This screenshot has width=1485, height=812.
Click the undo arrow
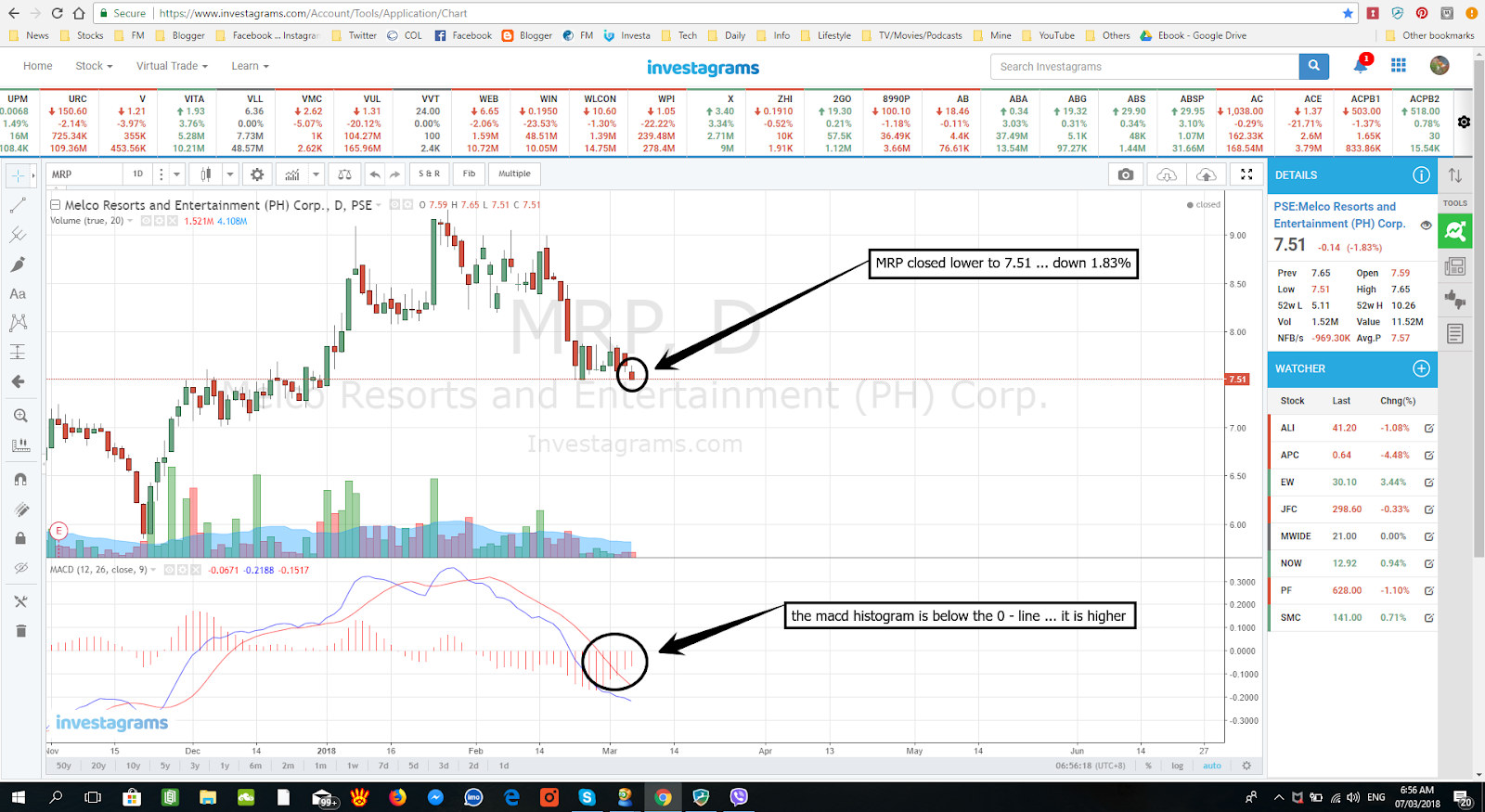374,174
